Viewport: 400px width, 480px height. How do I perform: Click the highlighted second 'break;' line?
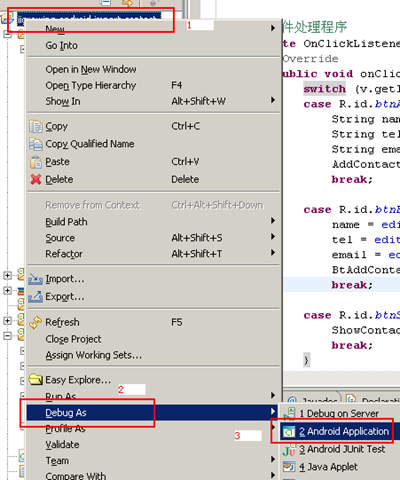coord(352,285)
